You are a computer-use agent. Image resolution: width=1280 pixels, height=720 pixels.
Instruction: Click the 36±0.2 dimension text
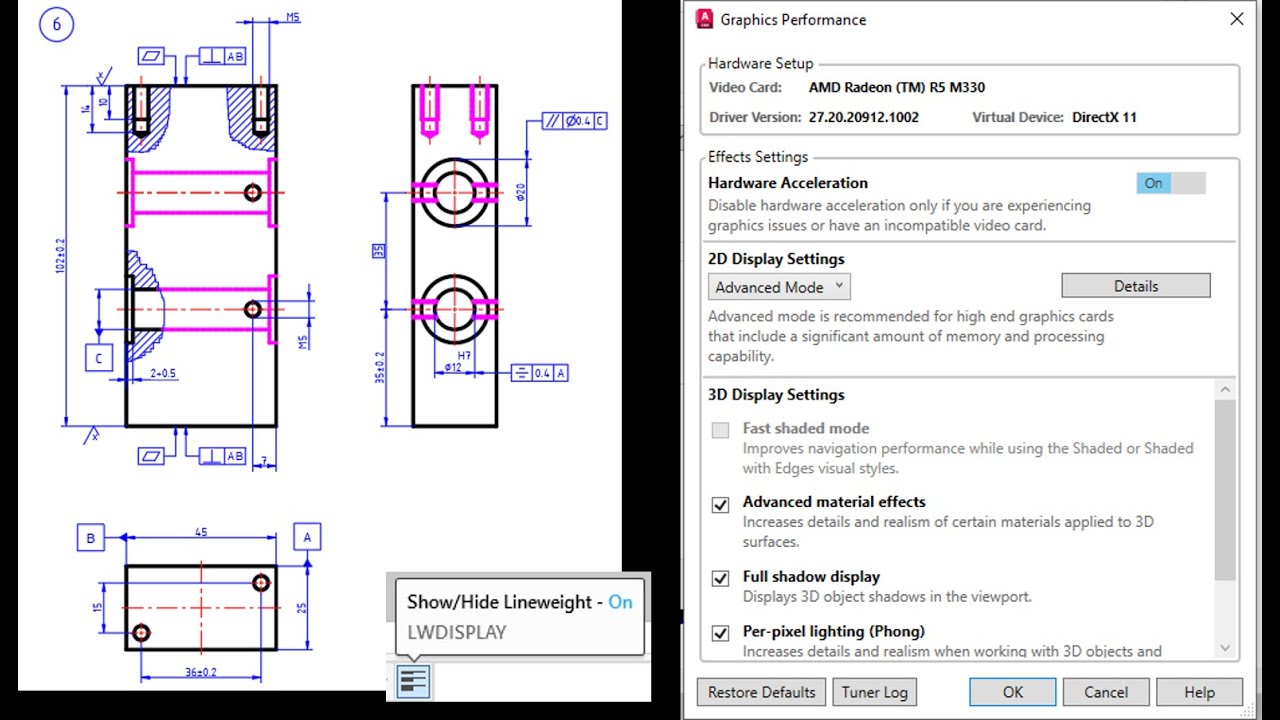pyautogui.click(x=200, y=673)
